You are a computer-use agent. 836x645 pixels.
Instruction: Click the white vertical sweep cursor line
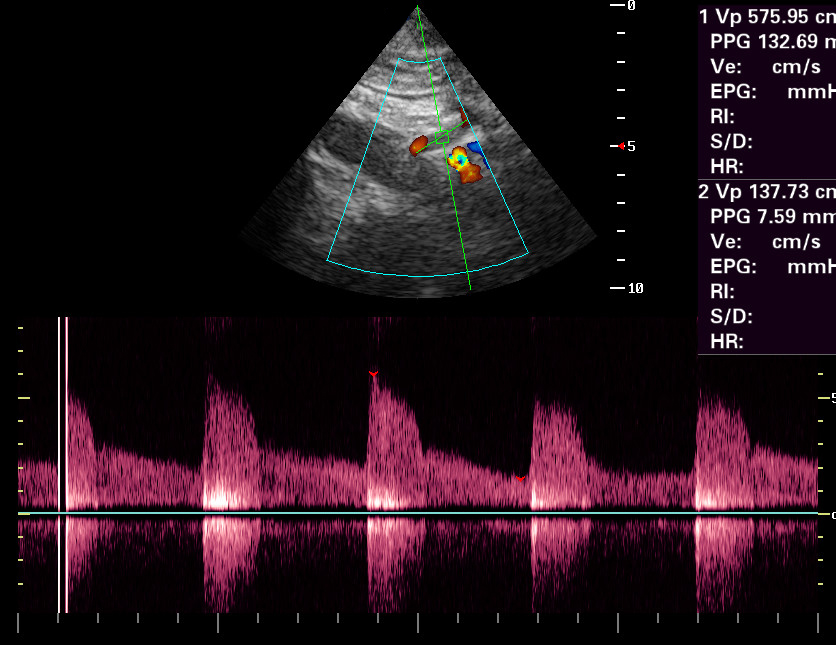[x=63, y=465]
